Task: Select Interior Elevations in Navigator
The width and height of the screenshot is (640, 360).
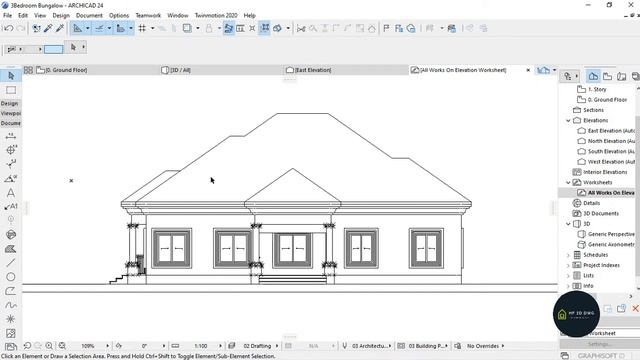Action: (600, 172)
